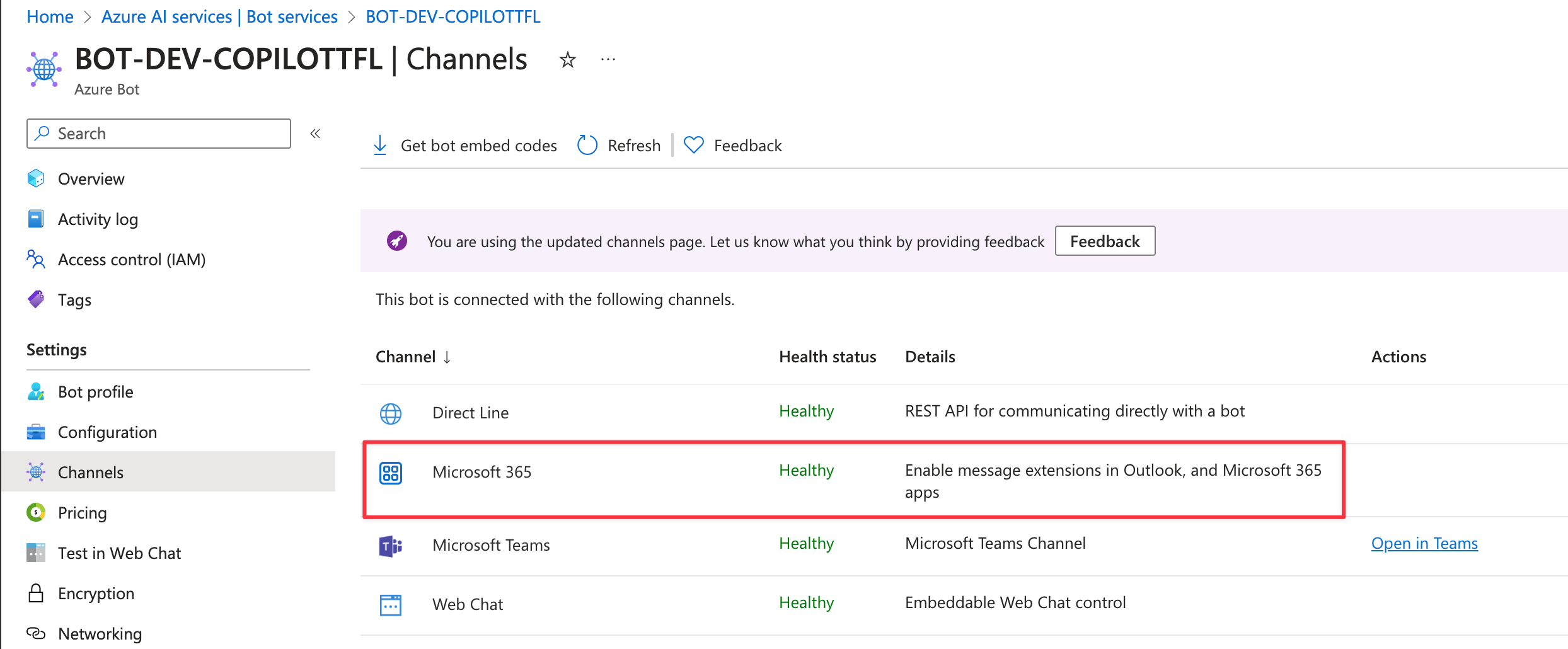Favorite this page with the star icon
This screenshot has width=1568, height=649.
(567, 60)
